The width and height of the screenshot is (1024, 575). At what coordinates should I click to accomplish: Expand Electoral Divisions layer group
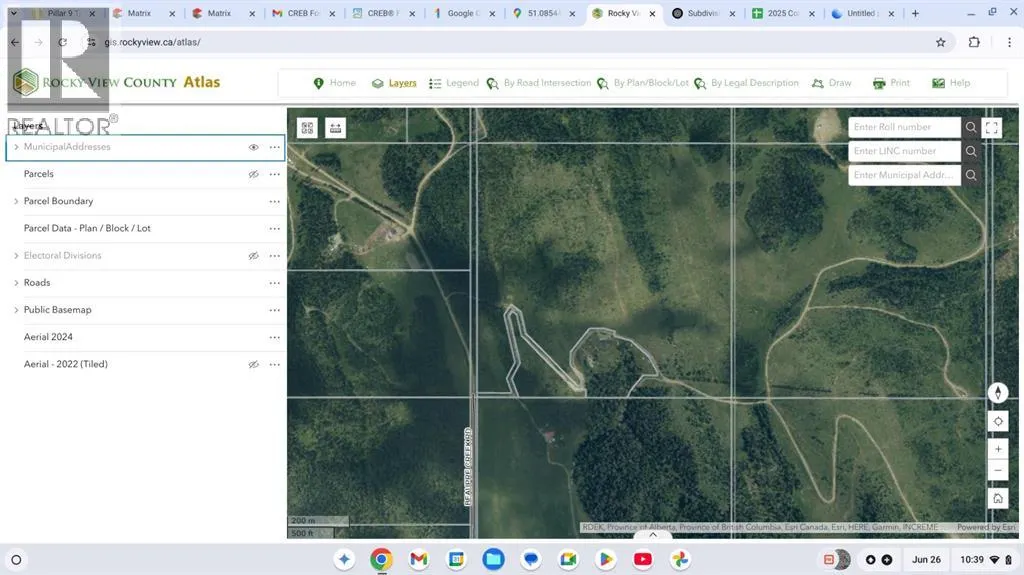pos(16,255)
